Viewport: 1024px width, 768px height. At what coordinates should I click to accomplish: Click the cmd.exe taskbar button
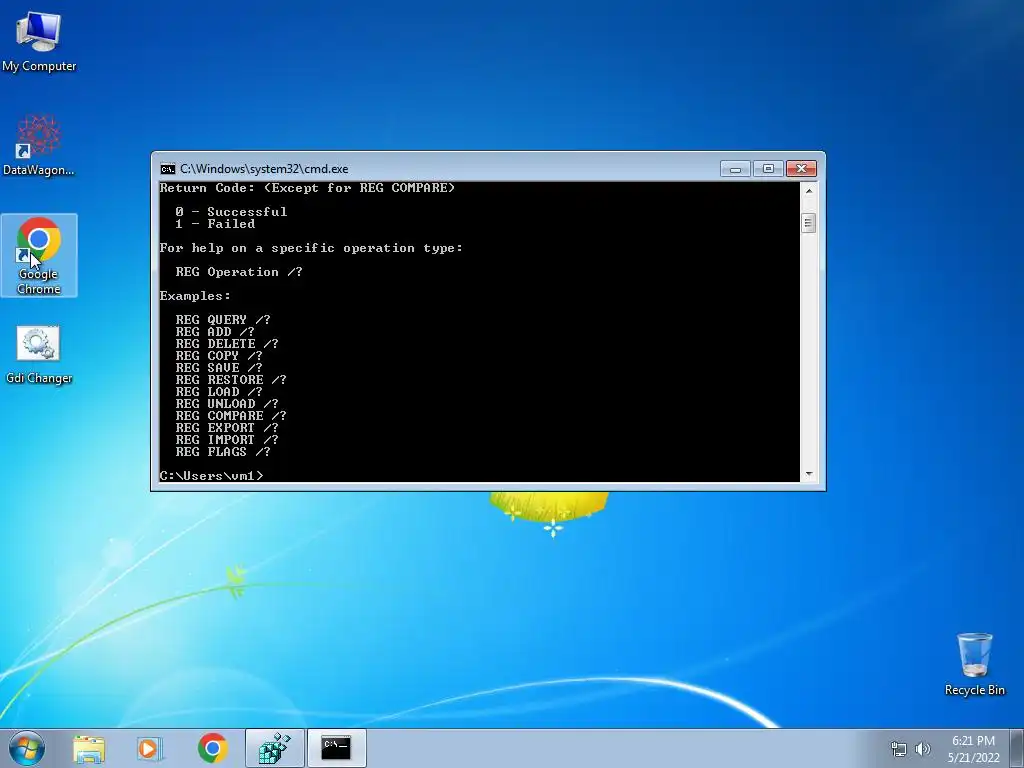(336, 748)
